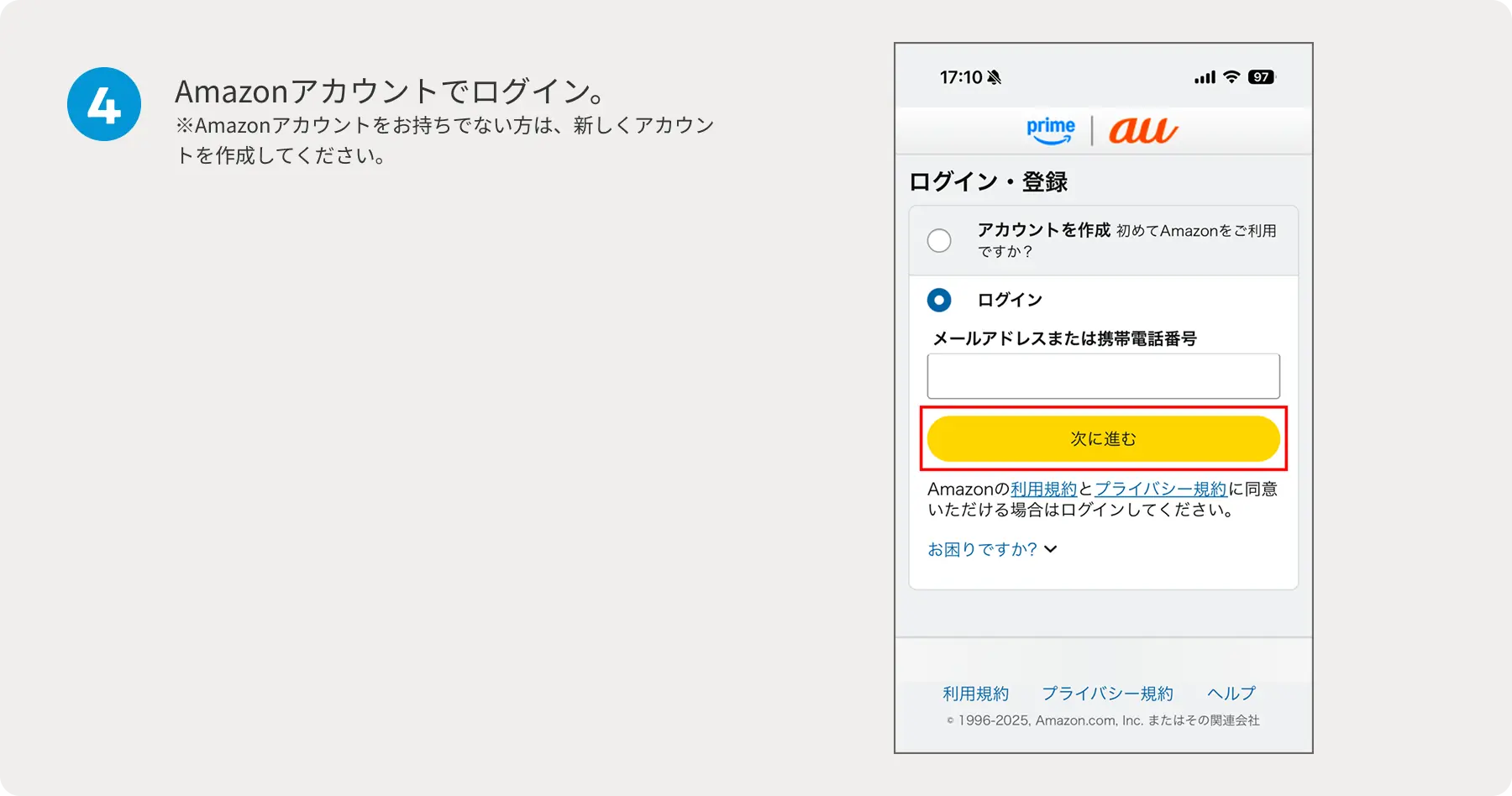This screenshot has width=1512, height=796.
Task: Click the au logo in the header
Action: coord(1142,131)
